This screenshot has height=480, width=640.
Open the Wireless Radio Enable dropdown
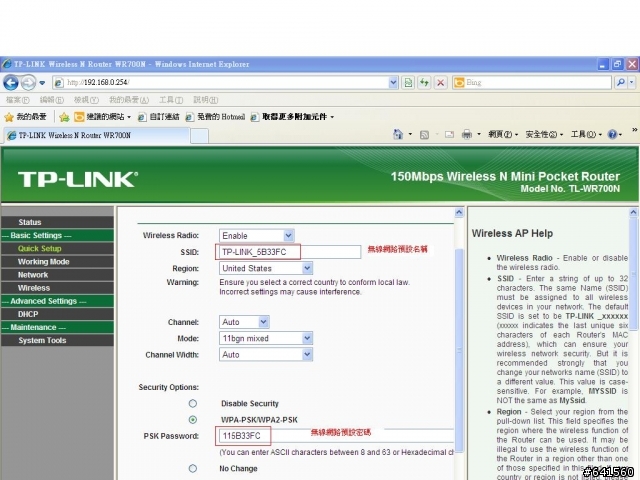[257, 236]
